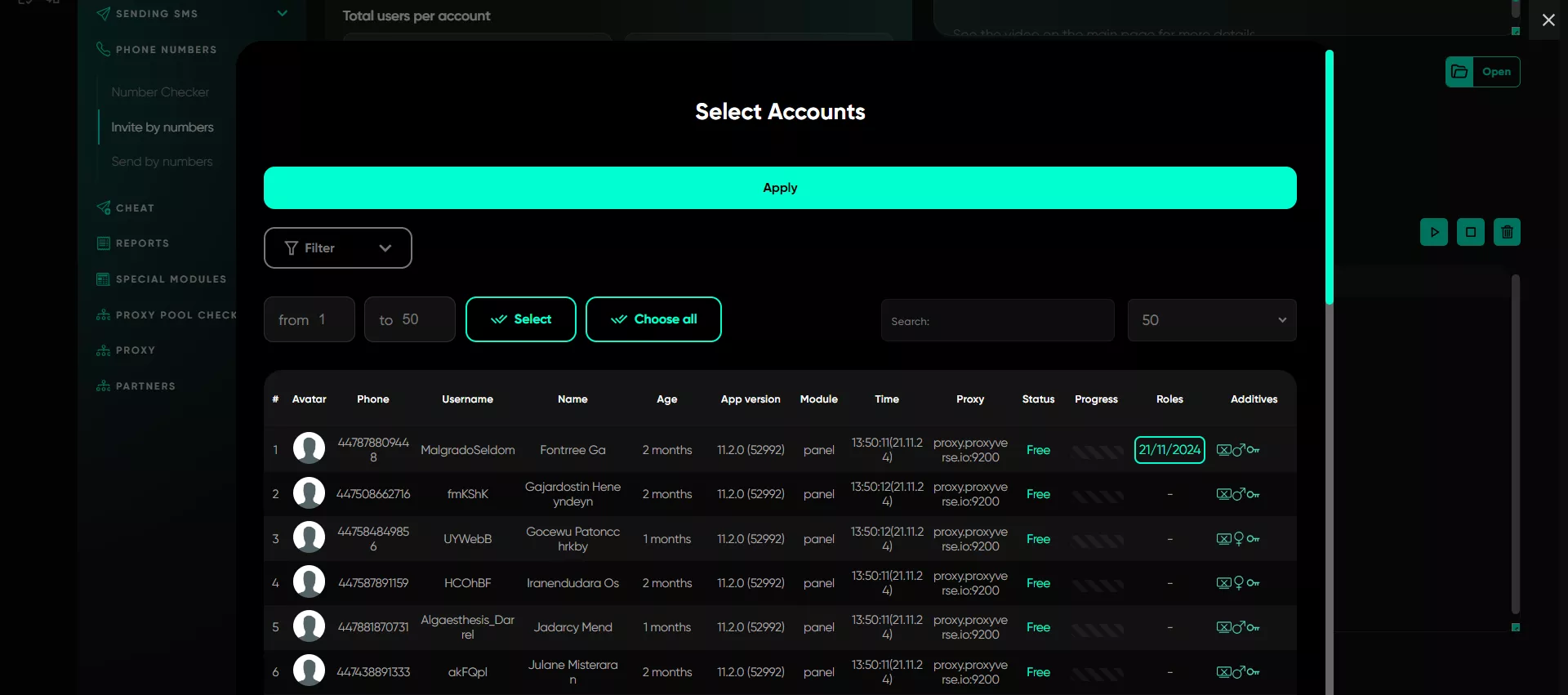Close the Select Accounts dialog
This screenshot has width=1568, height=695.
[x=1548, y=20]
